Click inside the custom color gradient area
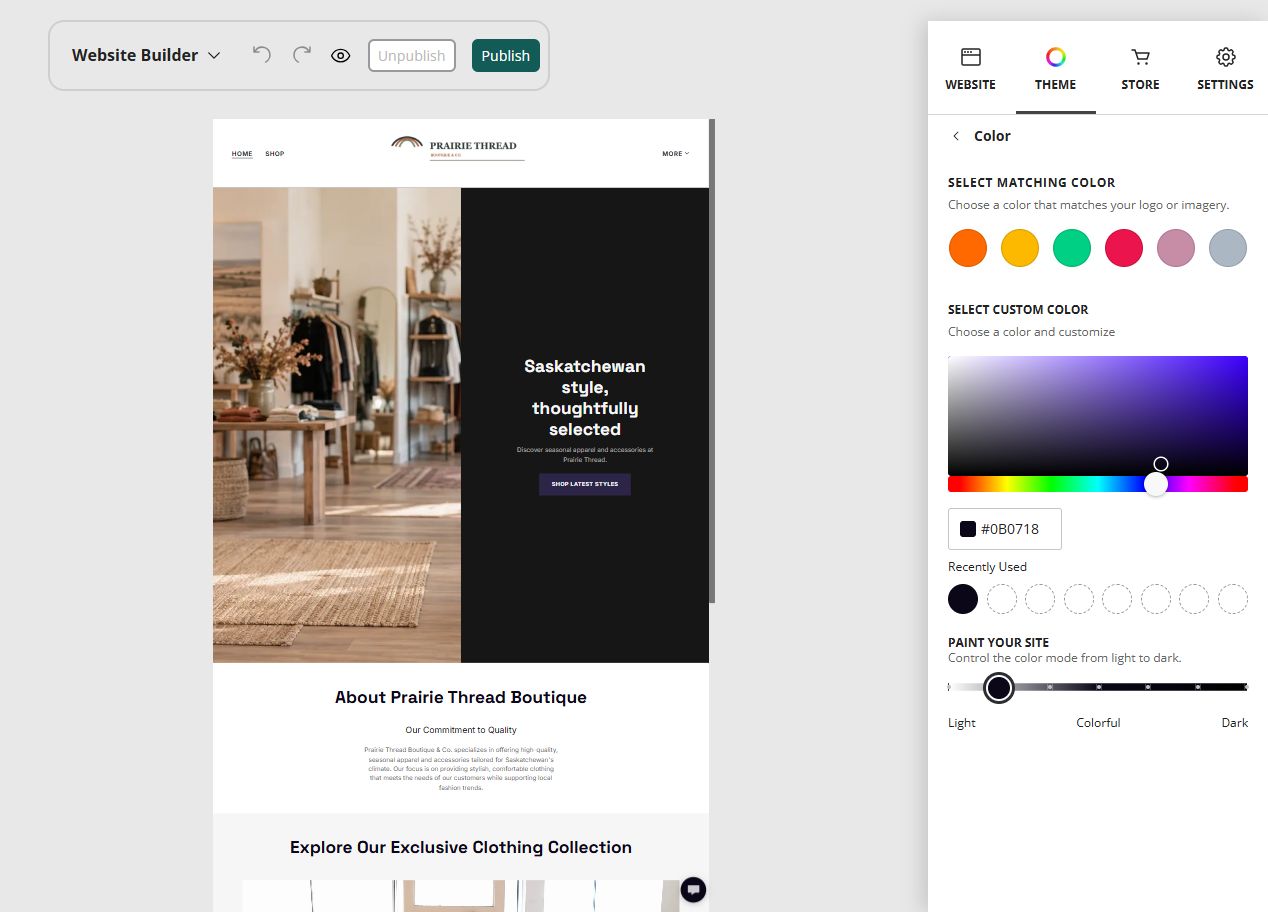 point(1098,415)
